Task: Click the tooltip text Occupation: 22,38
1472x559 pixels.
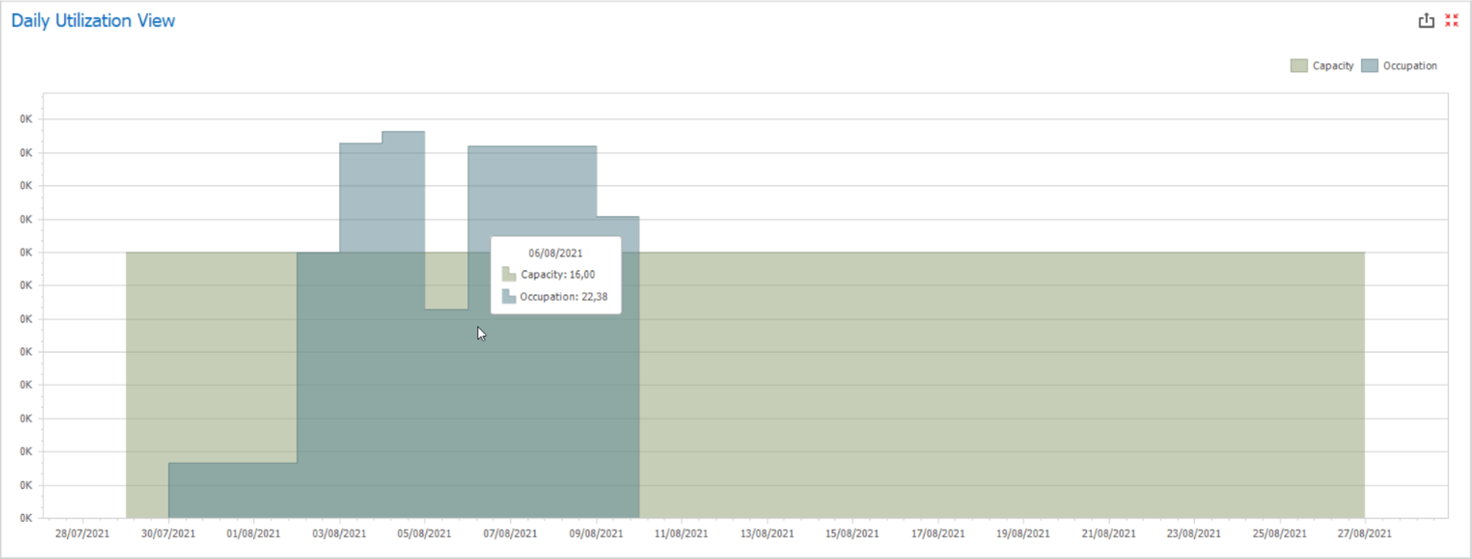Action: pyautogui.click(x=563, y=296)
